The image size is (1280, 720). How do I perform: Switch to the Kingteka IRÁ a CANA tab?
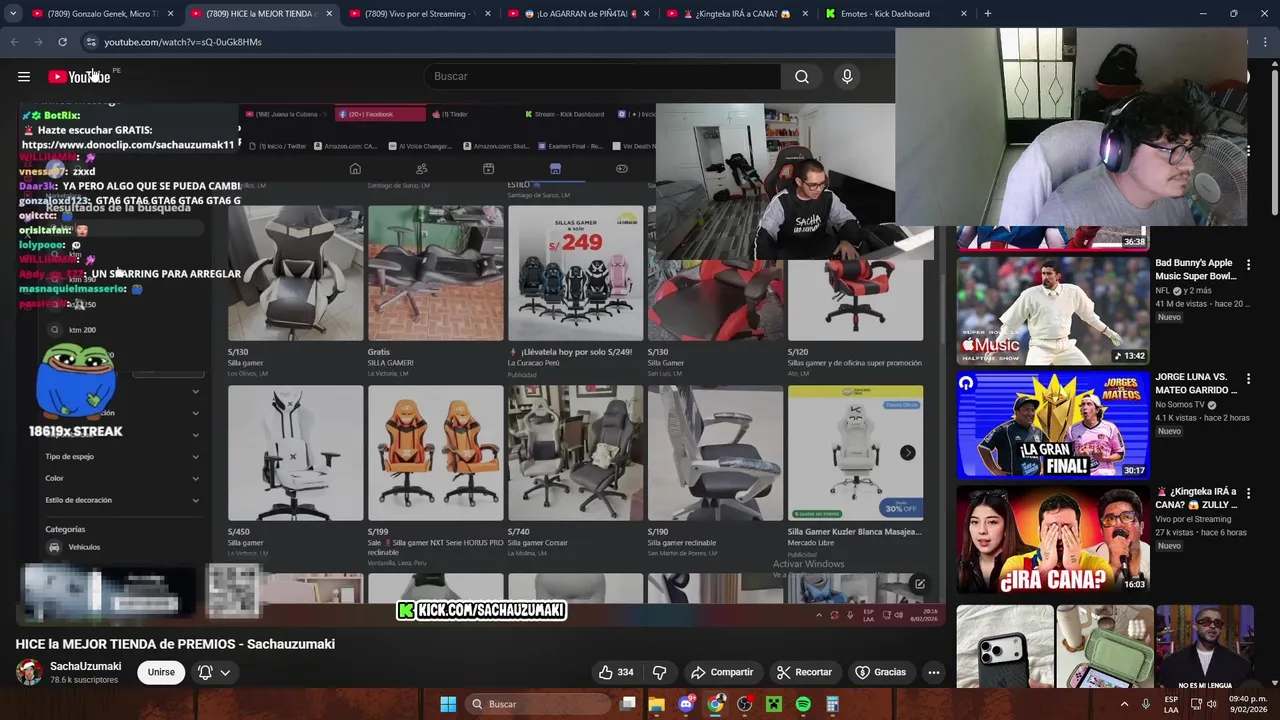point(738,14)
